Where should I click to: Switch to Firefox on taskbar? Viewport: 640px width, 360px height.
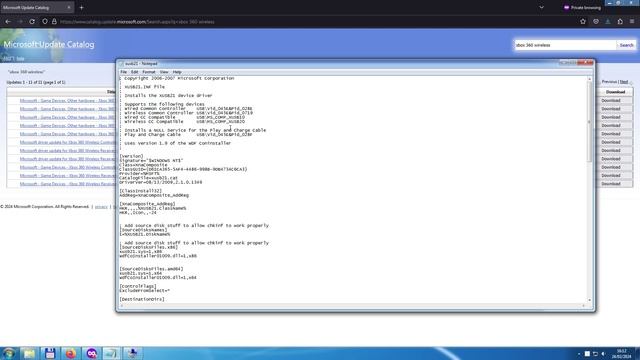tap(71, 353)
